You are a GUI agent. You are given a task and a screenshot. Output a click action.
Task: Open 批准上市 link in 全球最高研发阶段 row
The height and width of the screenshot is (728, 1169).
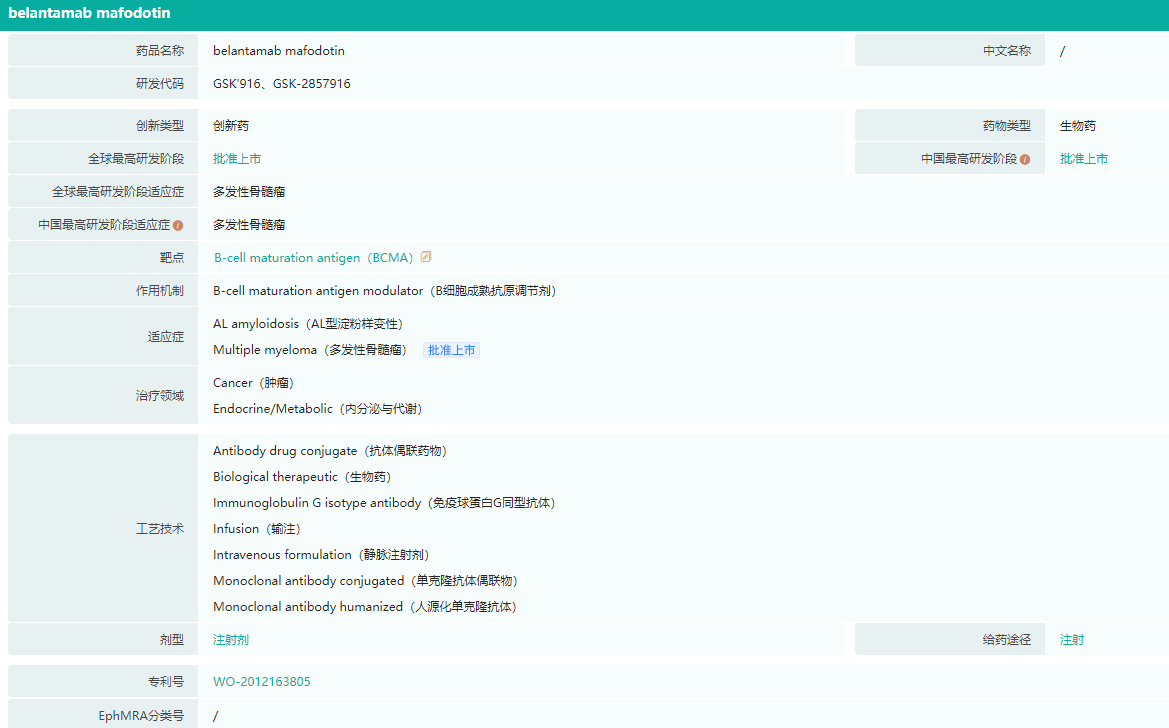pos(237,159)
